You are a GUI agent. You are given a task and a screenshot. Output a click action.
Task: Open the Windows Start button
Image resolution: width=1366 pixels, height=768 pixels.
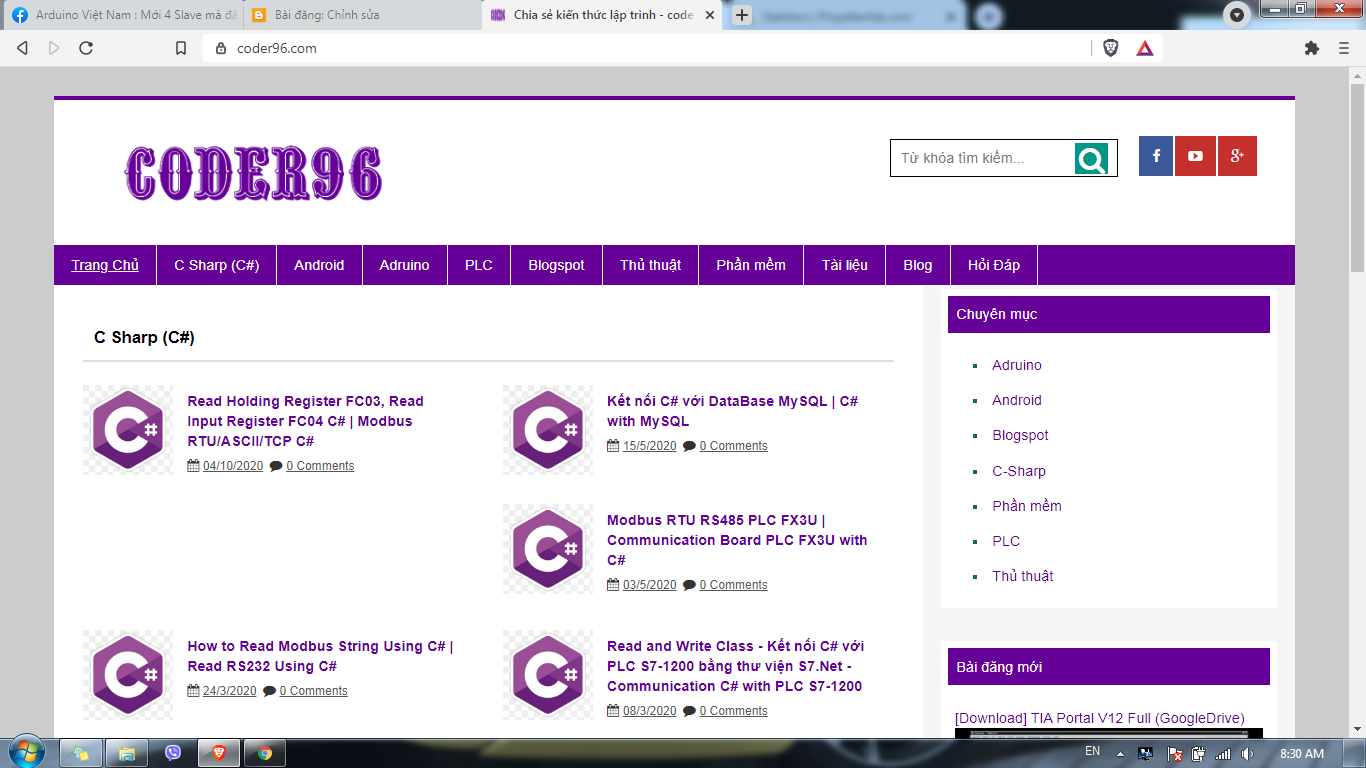coord(26,751)
